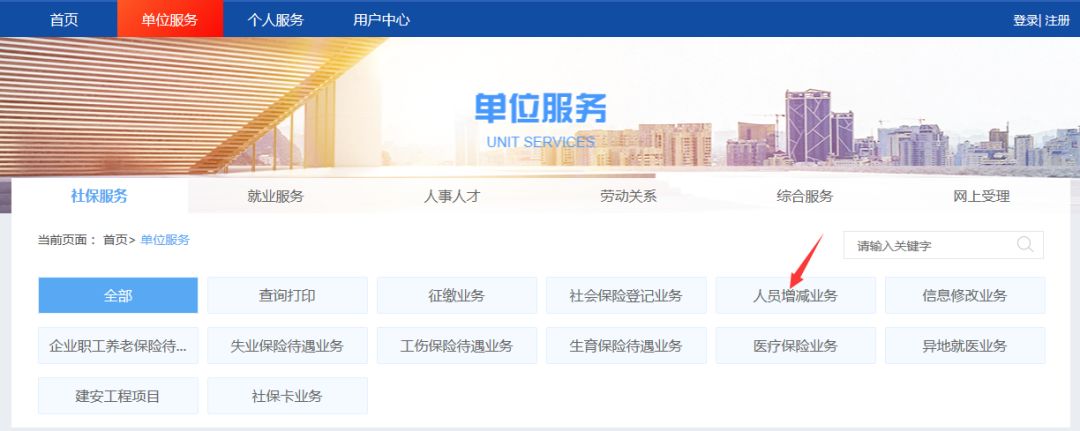Open 用户中心 in the top bar
The width and height of the screenshot is (1080, 431).
click(x=381, y=19)
